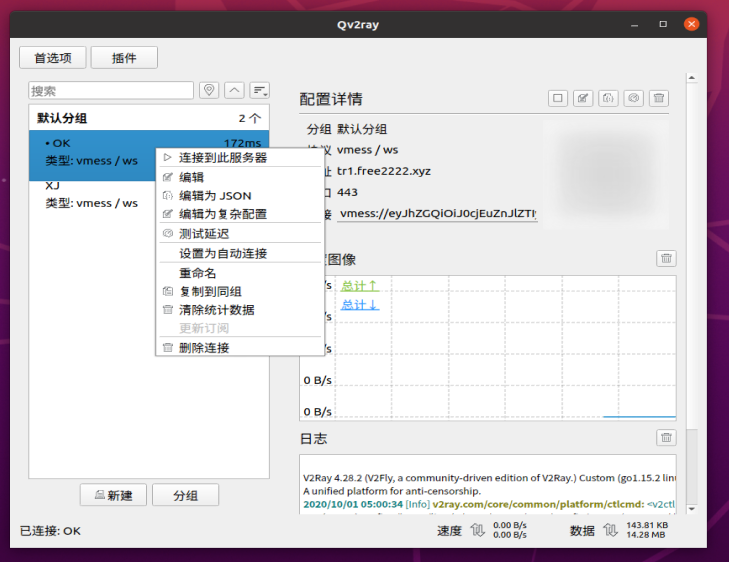
Task: Click the 数据 arrows icon in status bar
Action: click(610, 530)
